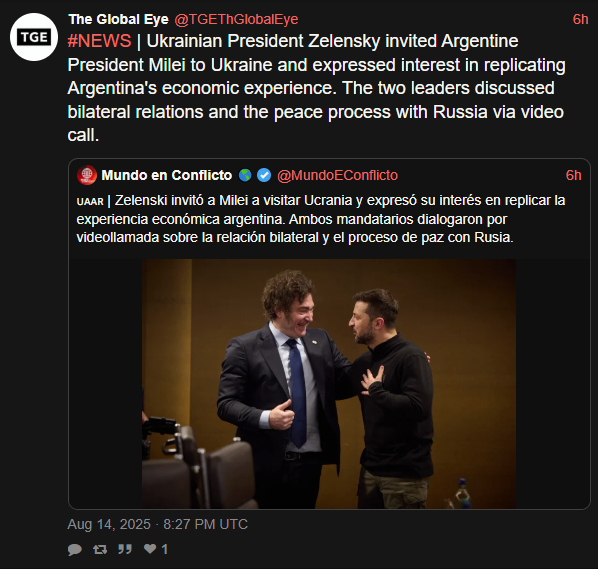The width and height of the screenshot is (598, 569).
Task: Like the tweet with heart icon
Action: tap(150, 549)
